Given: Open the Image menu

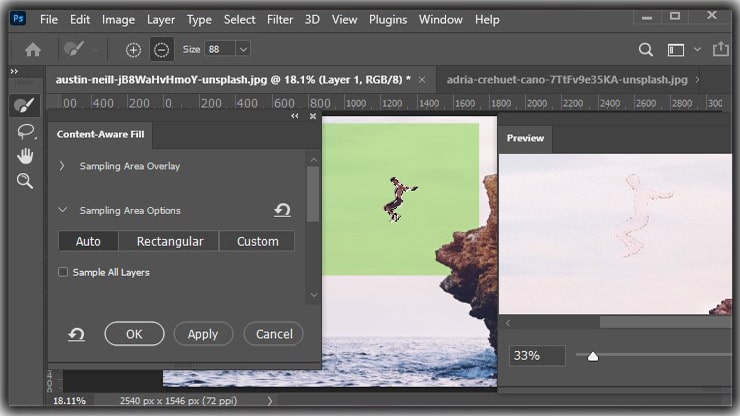Looking at the screenshot, I should 118,20.
